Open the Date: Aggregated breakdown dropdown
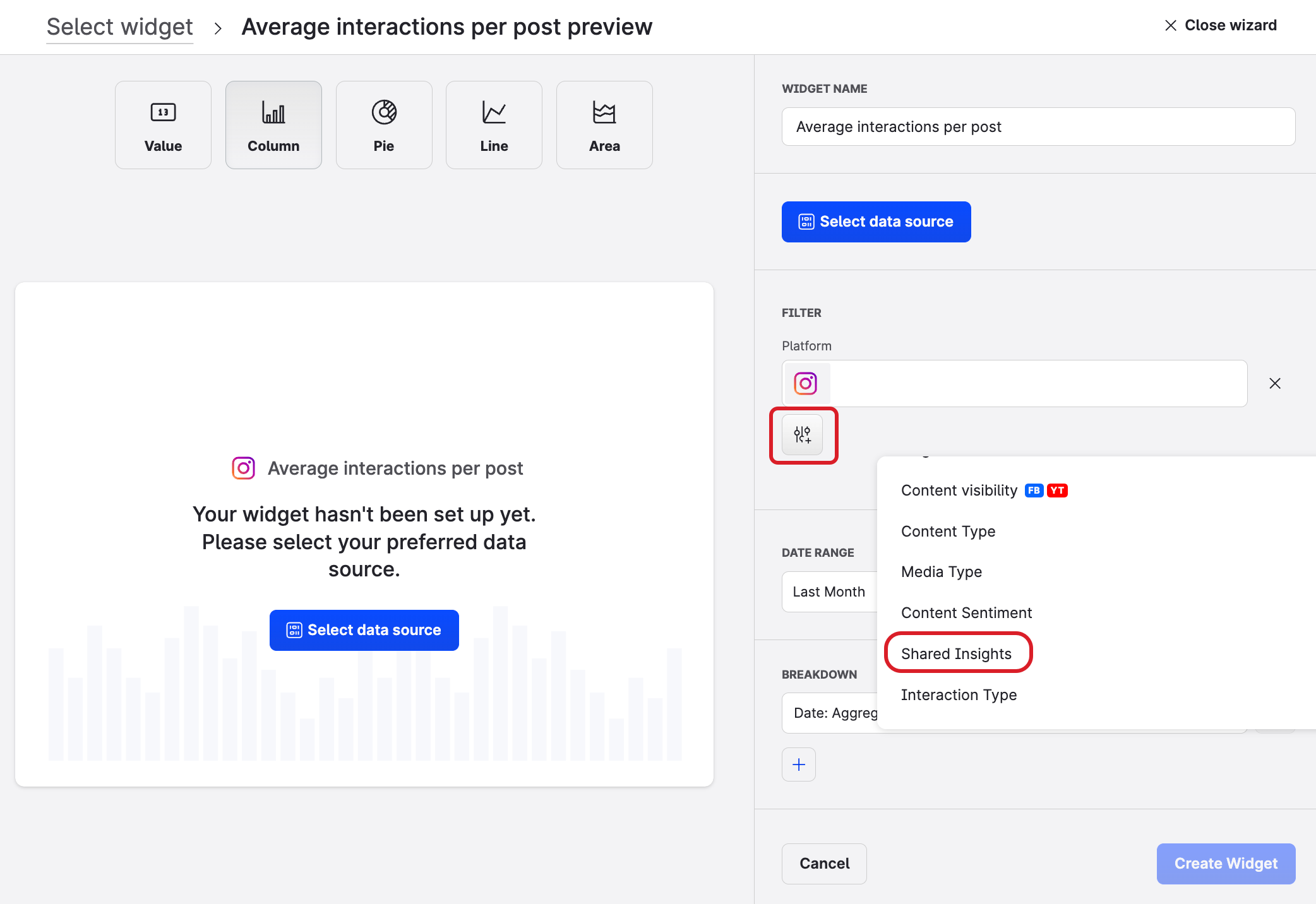1316x904 pixels. (x=834, y=713)
